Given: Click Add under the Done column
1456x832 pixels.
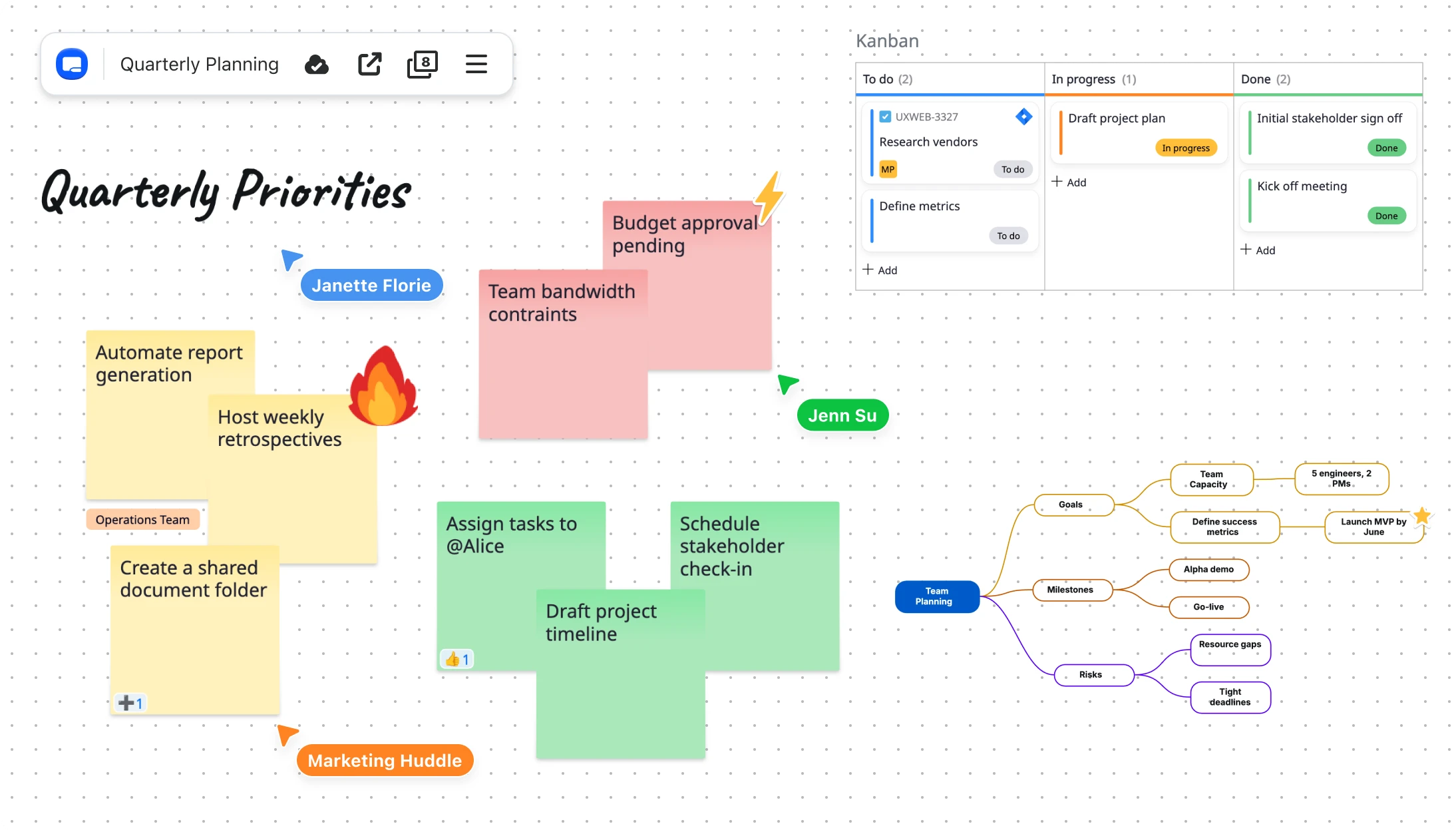Looking at the screenshot, I should (1258, 250).
